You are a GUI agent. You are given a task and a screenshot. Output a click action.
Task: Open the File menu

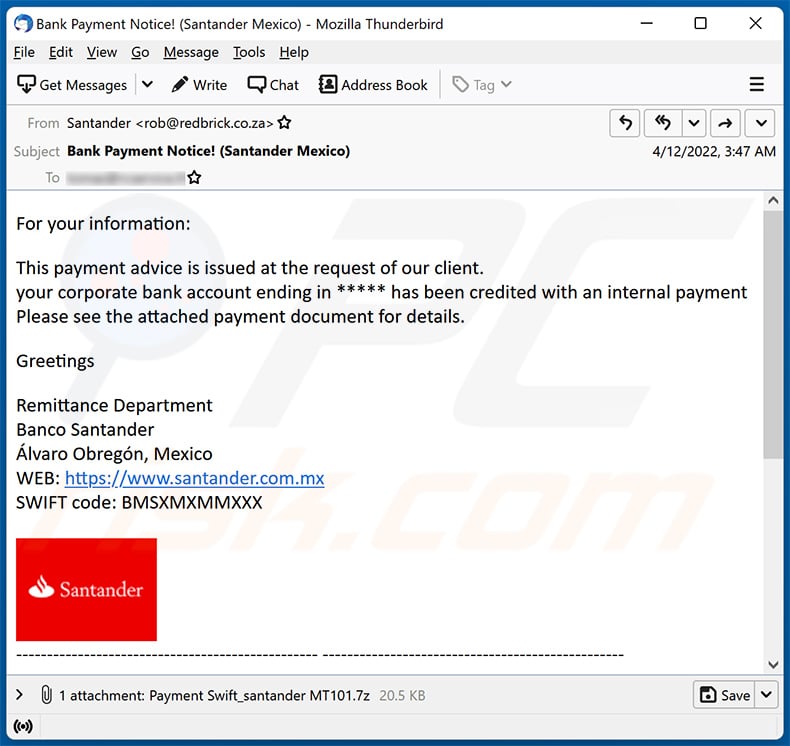pos(24,52)
